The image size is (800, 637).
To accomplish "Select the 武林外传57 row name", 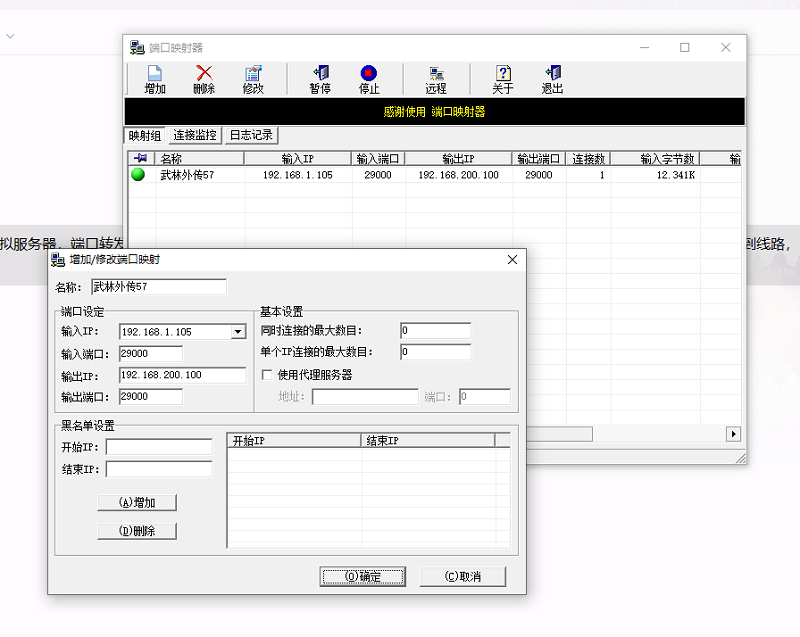I will (187, 175).
